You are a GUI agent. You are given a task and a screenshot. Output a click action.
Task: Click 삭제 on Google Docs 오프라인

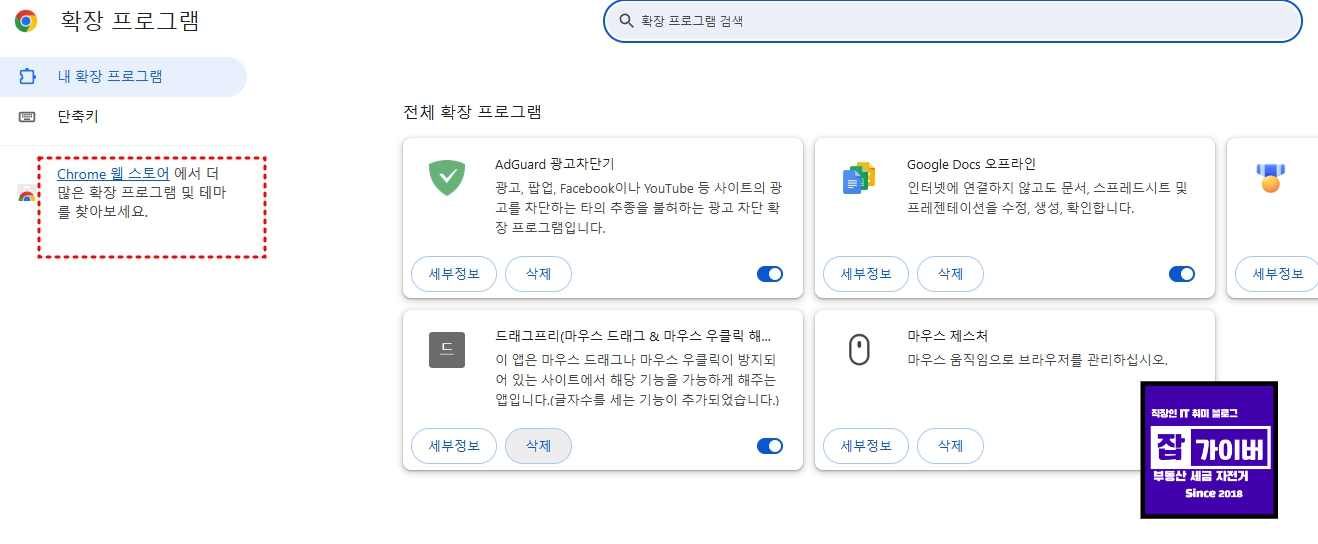950,274
